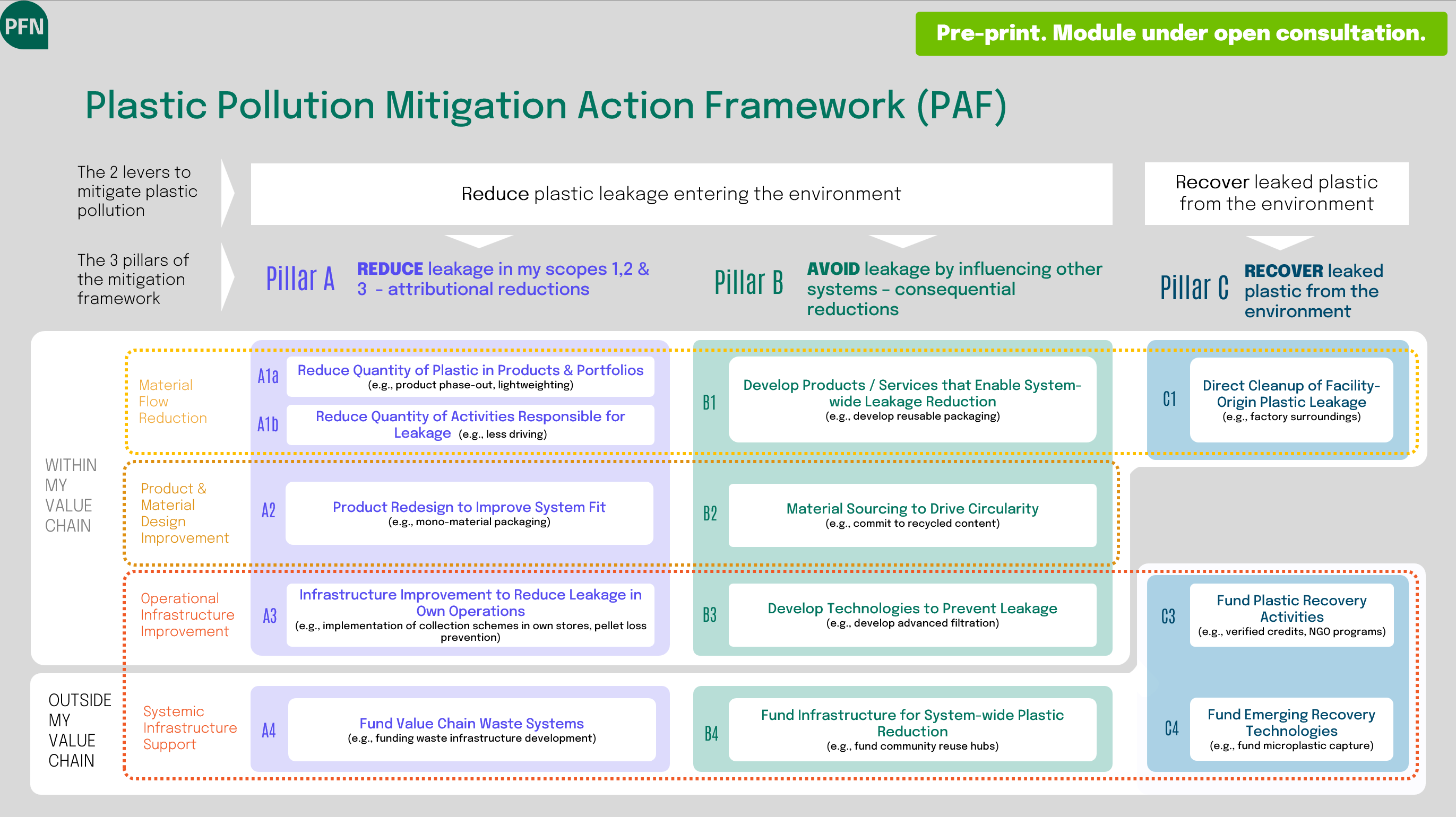Click the Pillar C heading
Viewport: 1456px width, 817px height.
click(x=1194, y=287)
